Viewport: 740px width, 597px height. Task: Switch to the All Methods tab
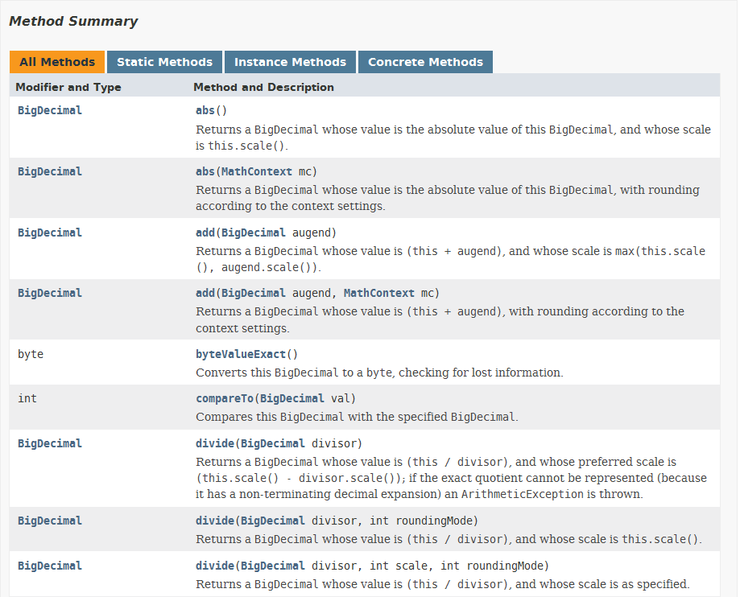[x=57, y=62]
